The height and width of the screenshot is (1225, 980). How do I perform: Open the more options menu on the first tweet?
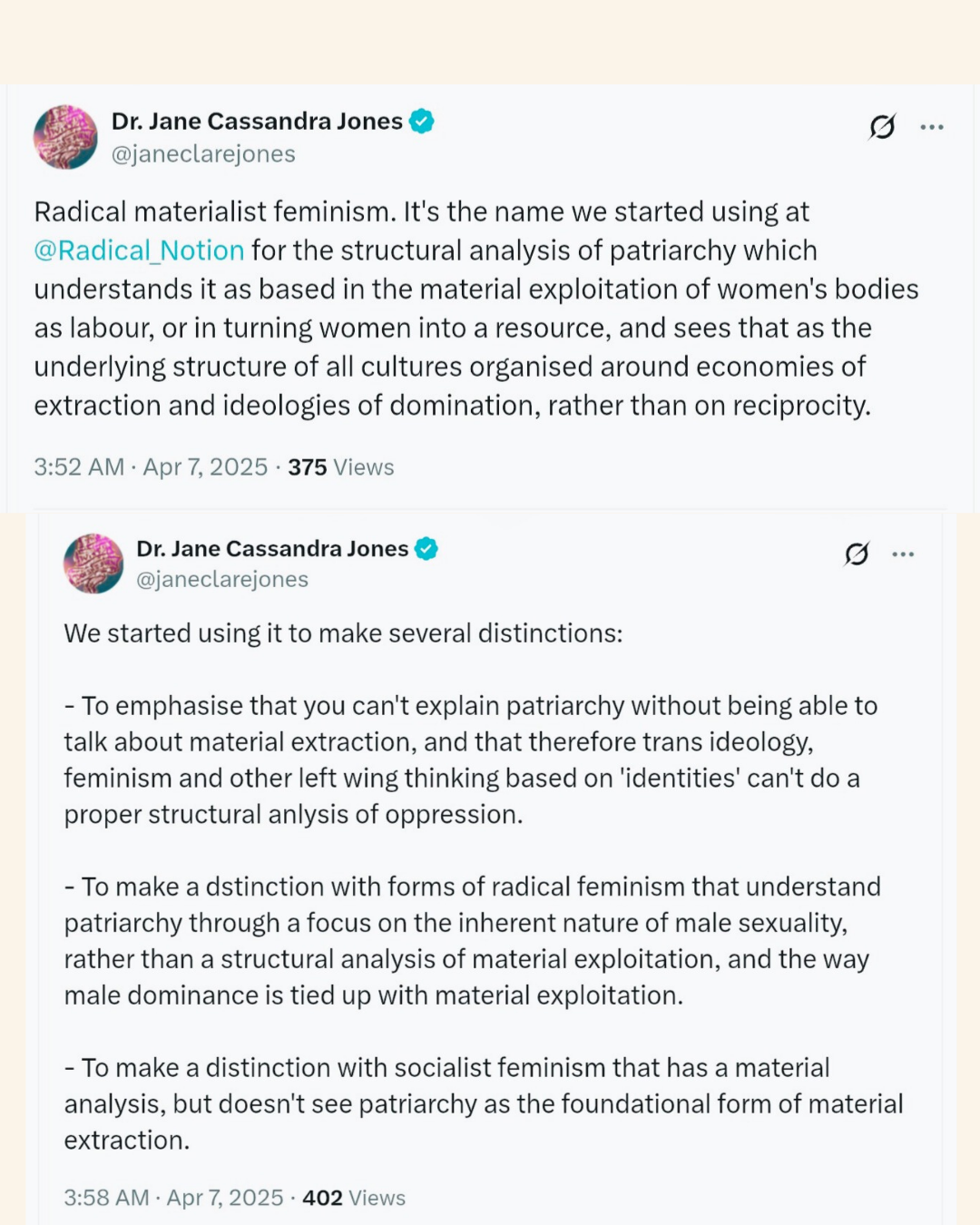(933, 127)
